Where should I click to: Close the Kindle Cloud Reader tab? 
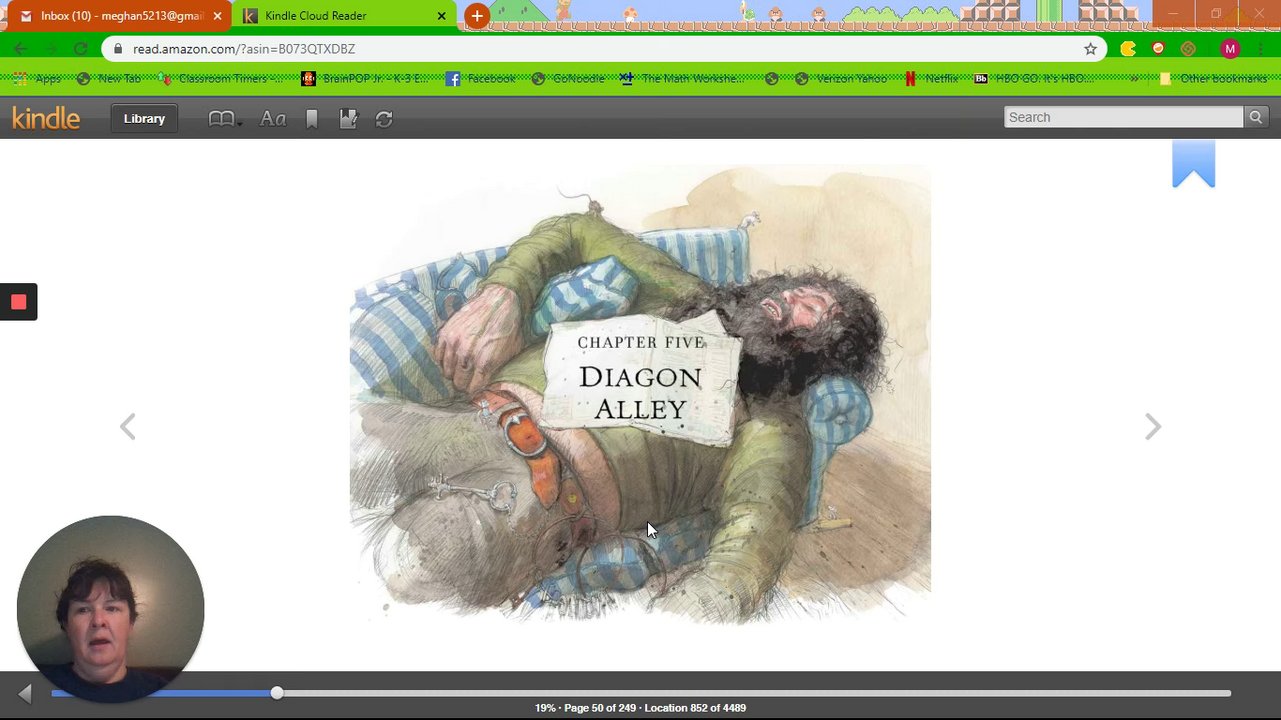tap(441, 16)
